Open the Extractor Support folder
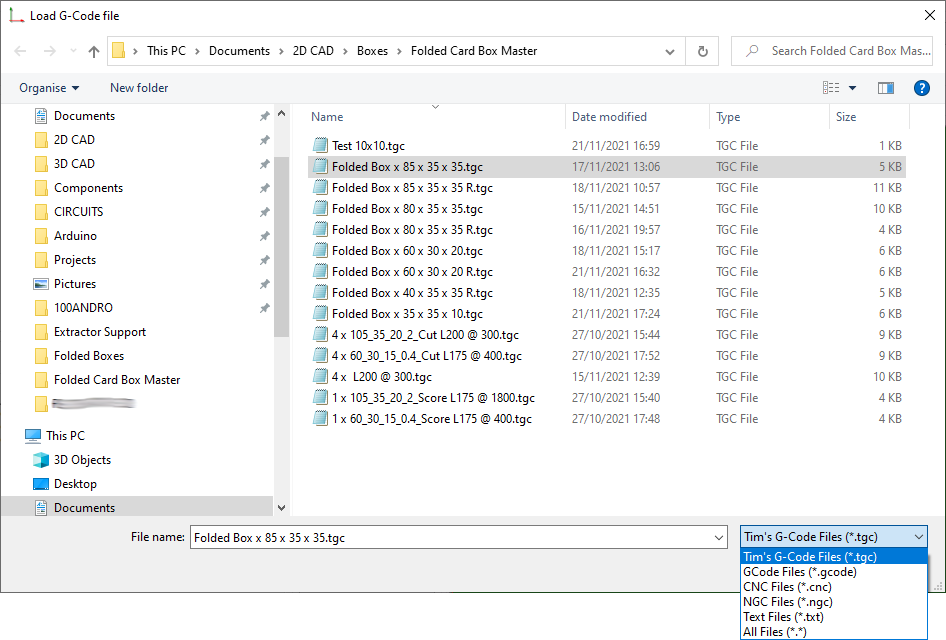946x640 pixels. coord(100,332)
